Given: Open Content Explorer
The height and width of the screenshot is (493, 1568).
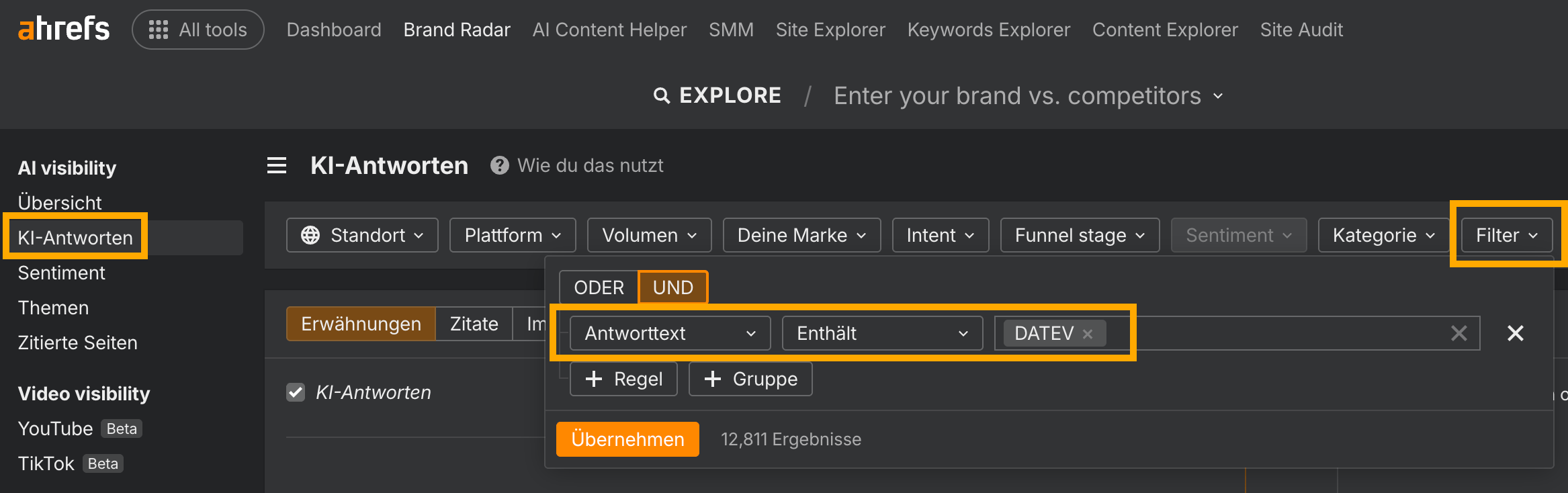Looking at the screenshot, I should [x=1165, y=30].
